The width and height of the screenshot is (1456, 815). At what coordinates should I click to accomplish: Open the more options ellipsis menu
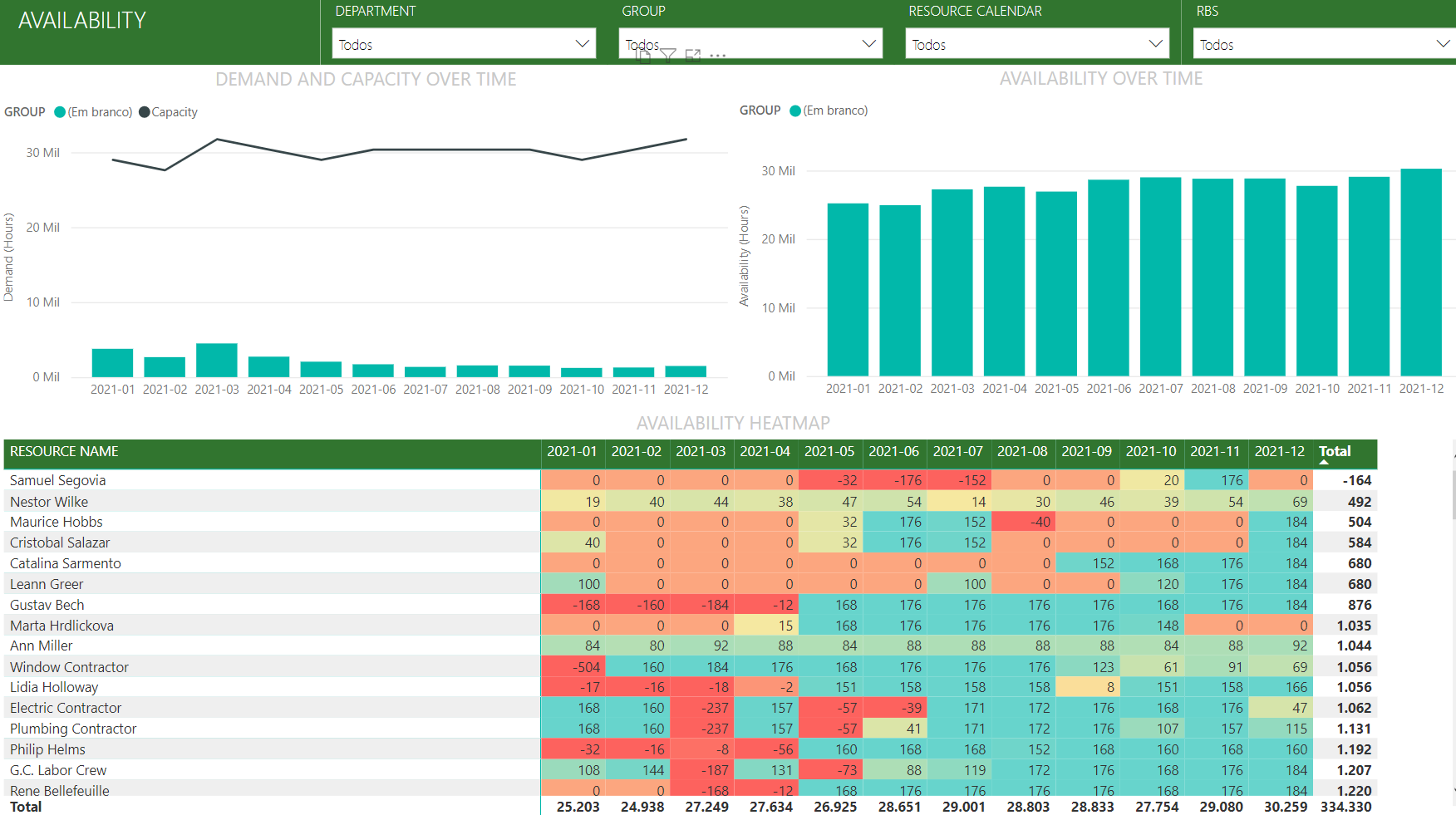[x=718, y=56]
